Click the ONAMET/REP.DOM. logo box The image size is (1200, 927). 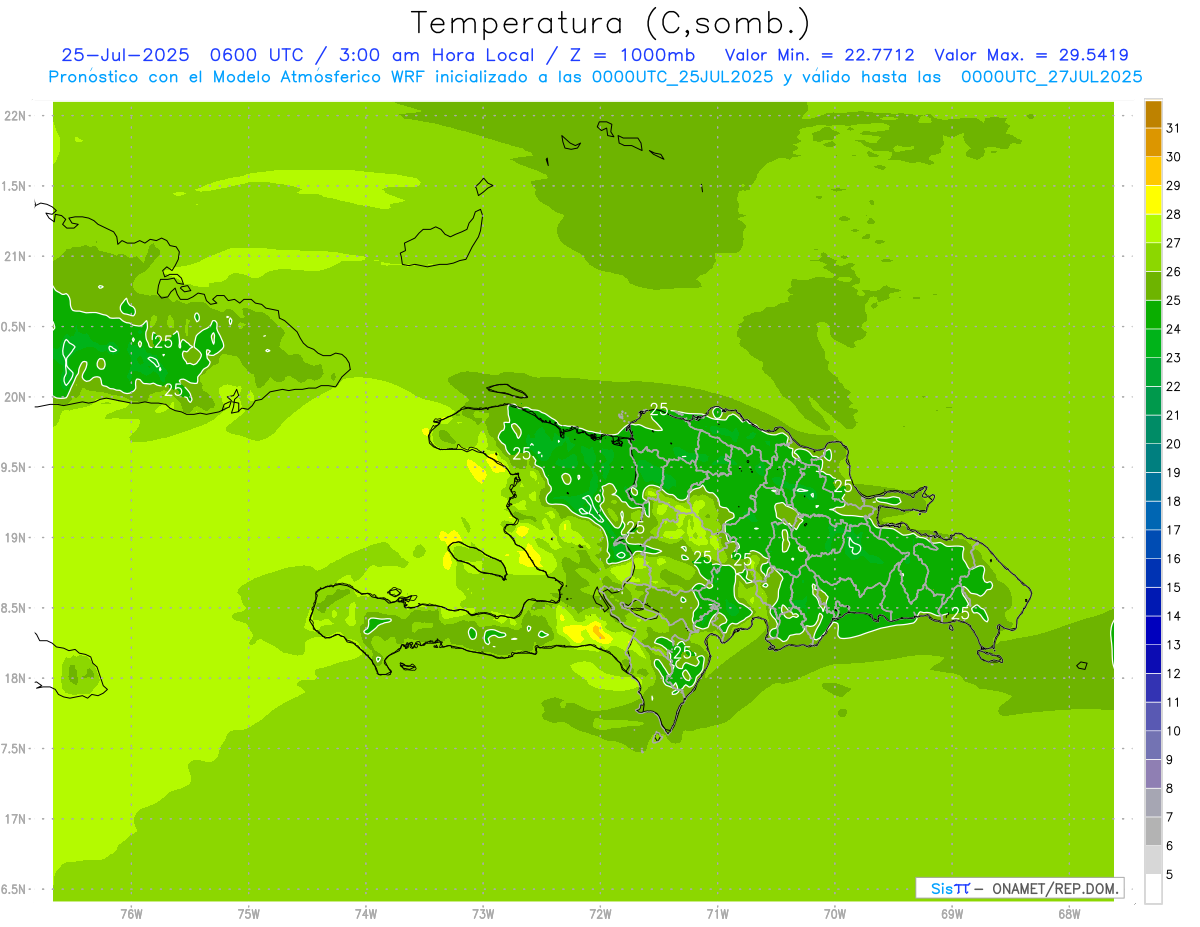click(x=1020, y=888)
